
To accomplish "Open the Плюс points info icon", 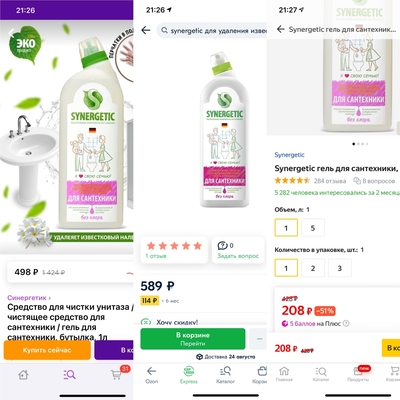I will pyautogui.click(x=346, y=323).
